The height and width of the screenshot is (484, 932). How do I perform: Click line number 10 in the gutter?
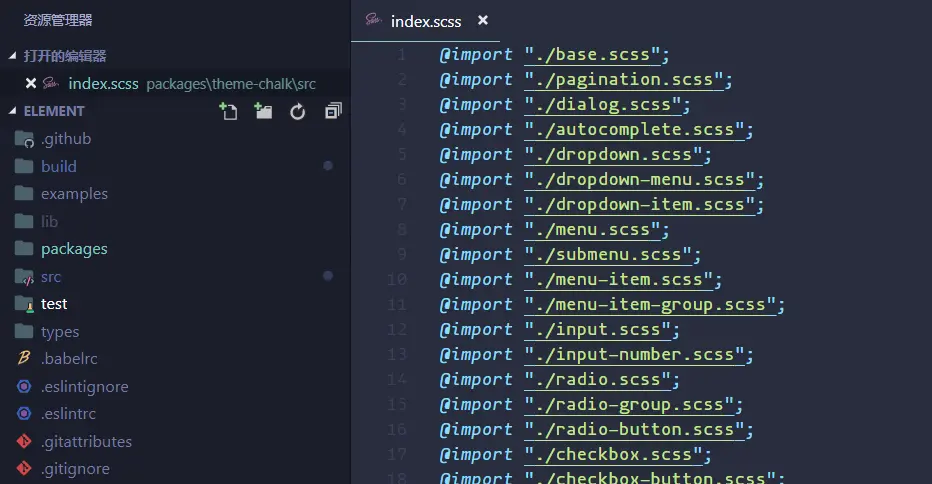point(396,279)
